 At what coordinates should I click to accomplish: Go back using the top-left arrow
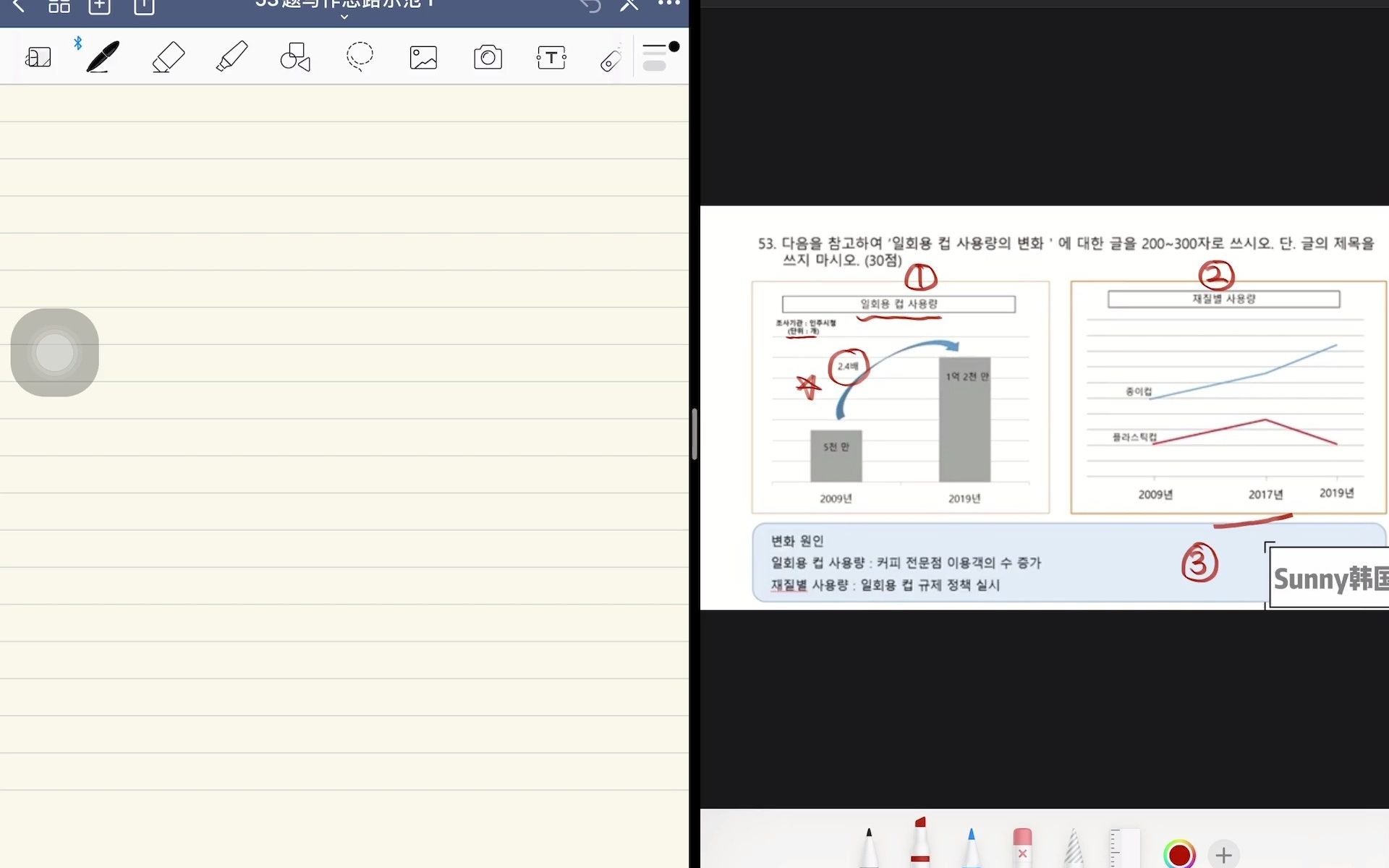[19, 7]
